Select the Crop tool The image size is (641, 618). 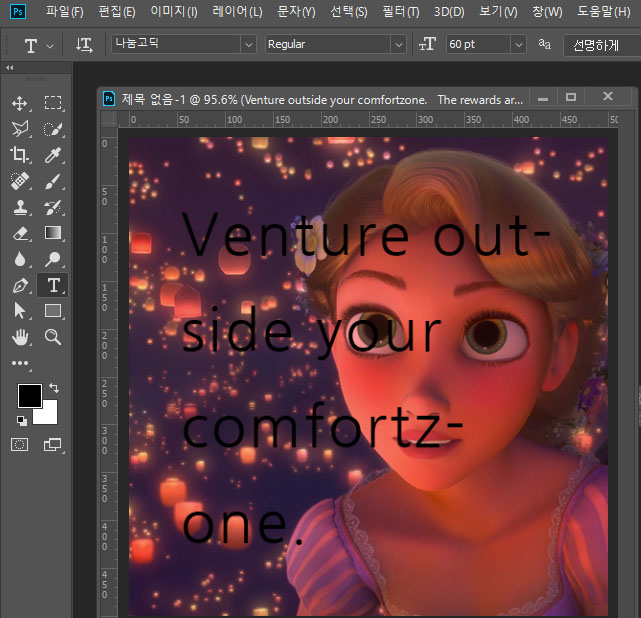pos(20,155)
